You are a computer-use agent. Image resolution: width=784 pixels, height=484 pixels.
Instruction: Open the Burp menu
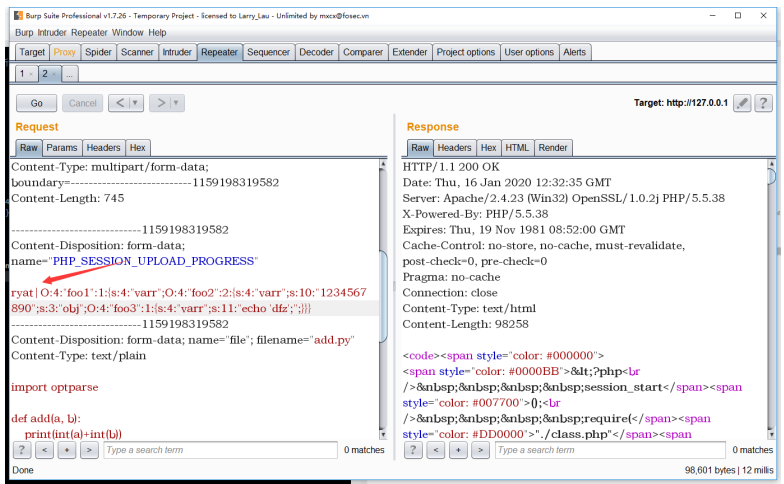(24, 32)
